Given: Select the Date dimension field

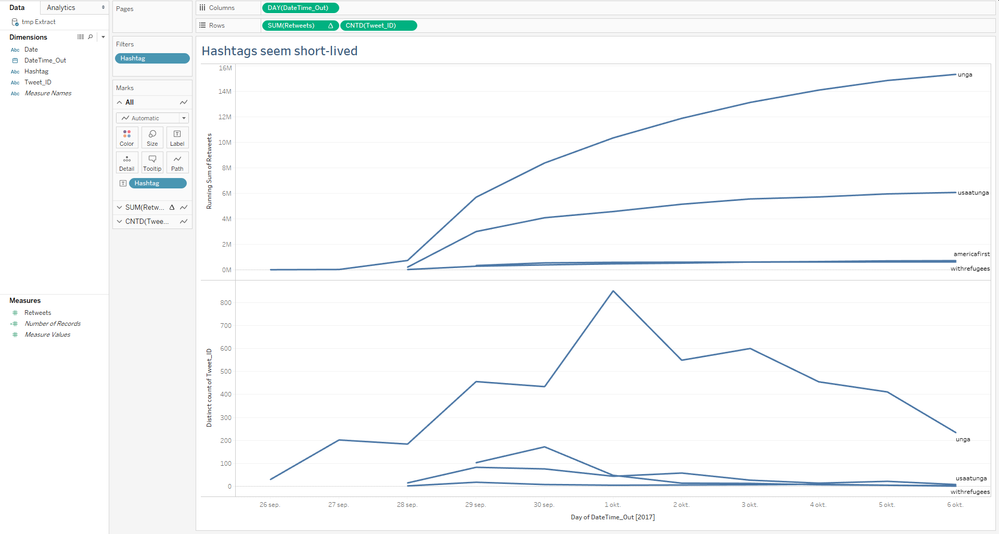Looking at the screenshot, I should [x=31, y=50].
